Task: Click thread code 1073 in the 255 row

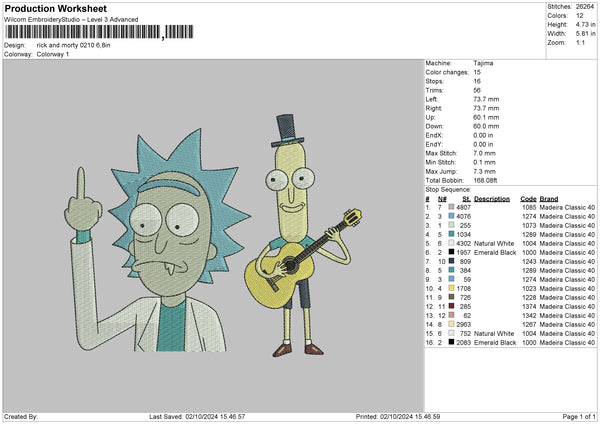Action: tap(529, 225)
